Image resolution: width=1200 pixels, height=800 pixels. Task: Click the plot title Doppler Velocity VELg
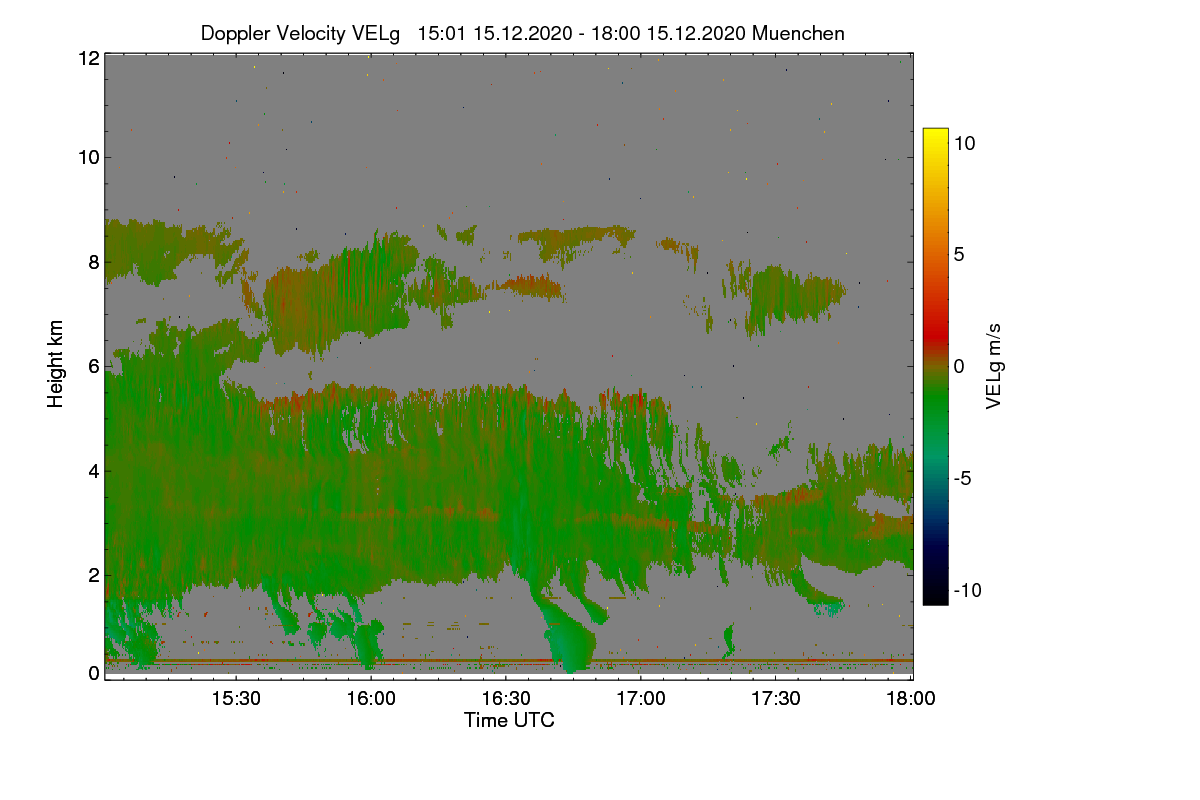click(300, 33)
